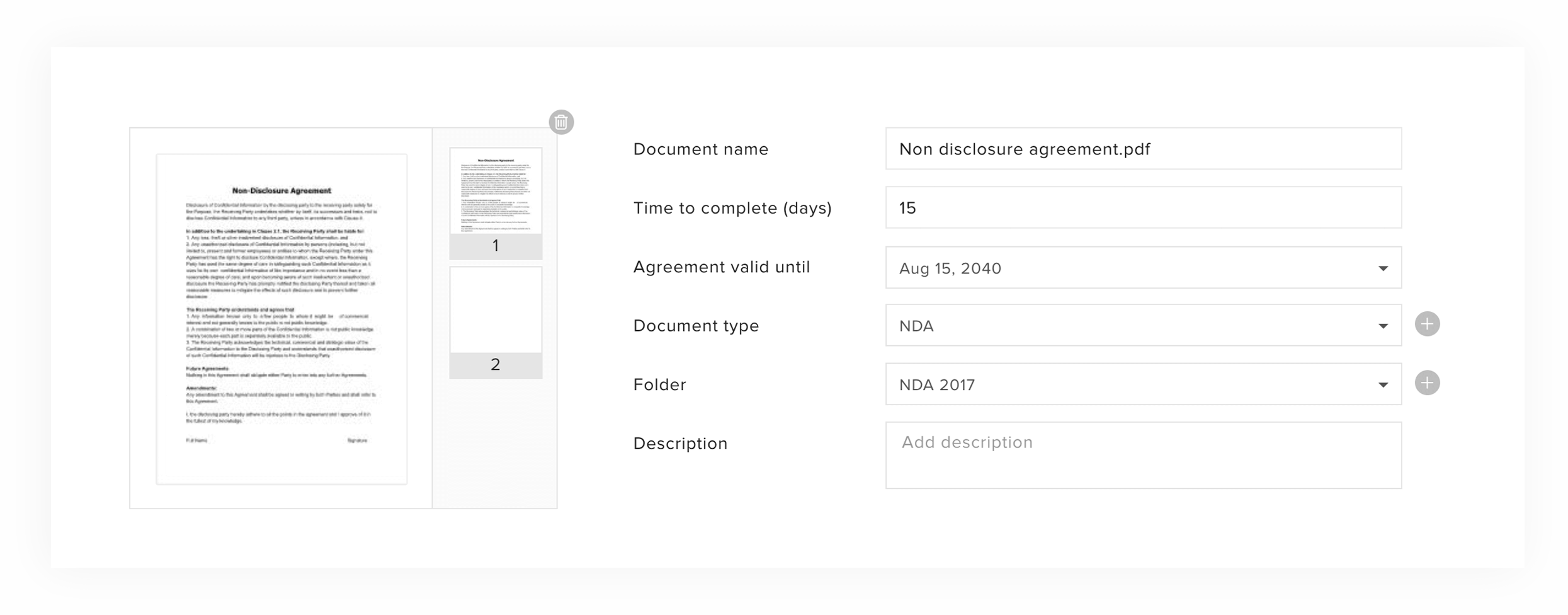Click the NDA value in Document type
This screenshot has width=1568, height=615.
(x=916, y=326)
